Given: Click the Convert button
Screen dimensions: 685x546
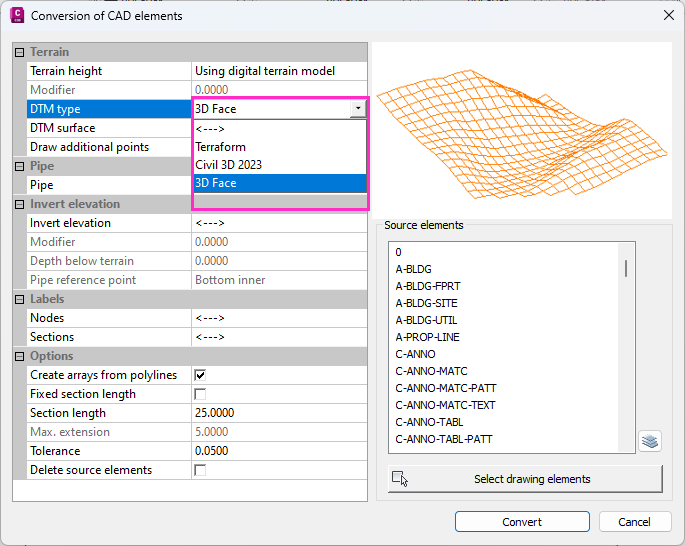Looking at the screenshot, I should pyautogui.click(x=522, y=522).
